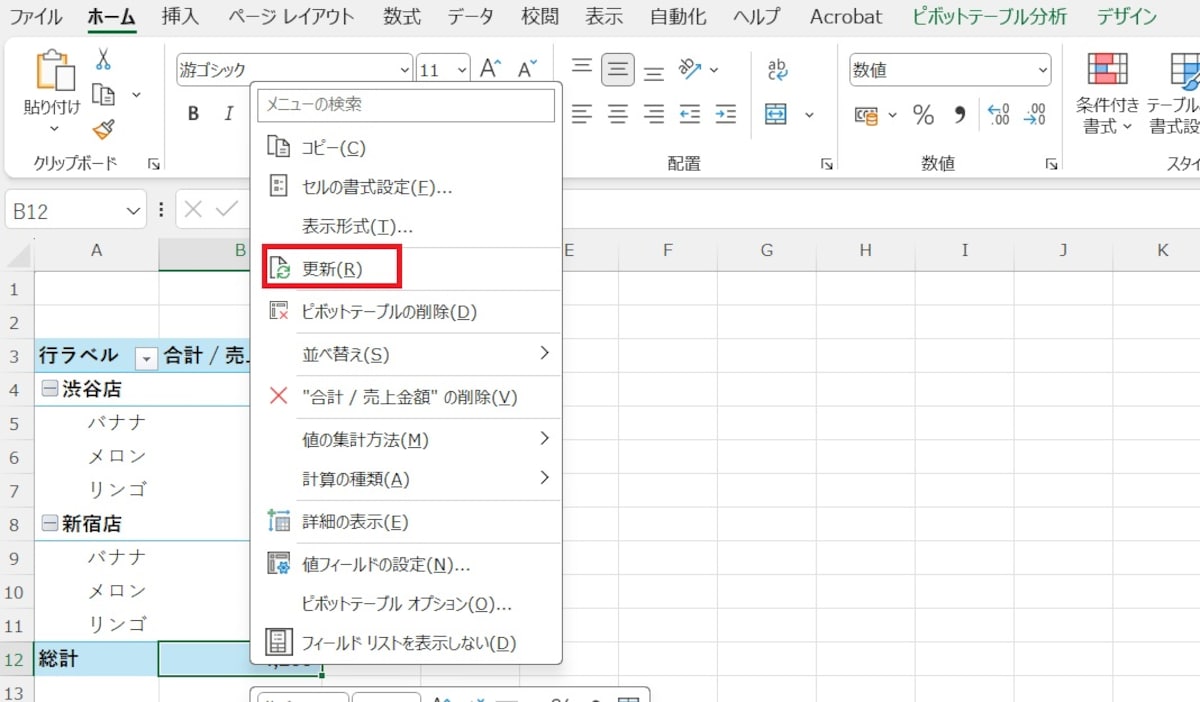
Task: Toggle Italic formatting
Action: tap(229, 114)
